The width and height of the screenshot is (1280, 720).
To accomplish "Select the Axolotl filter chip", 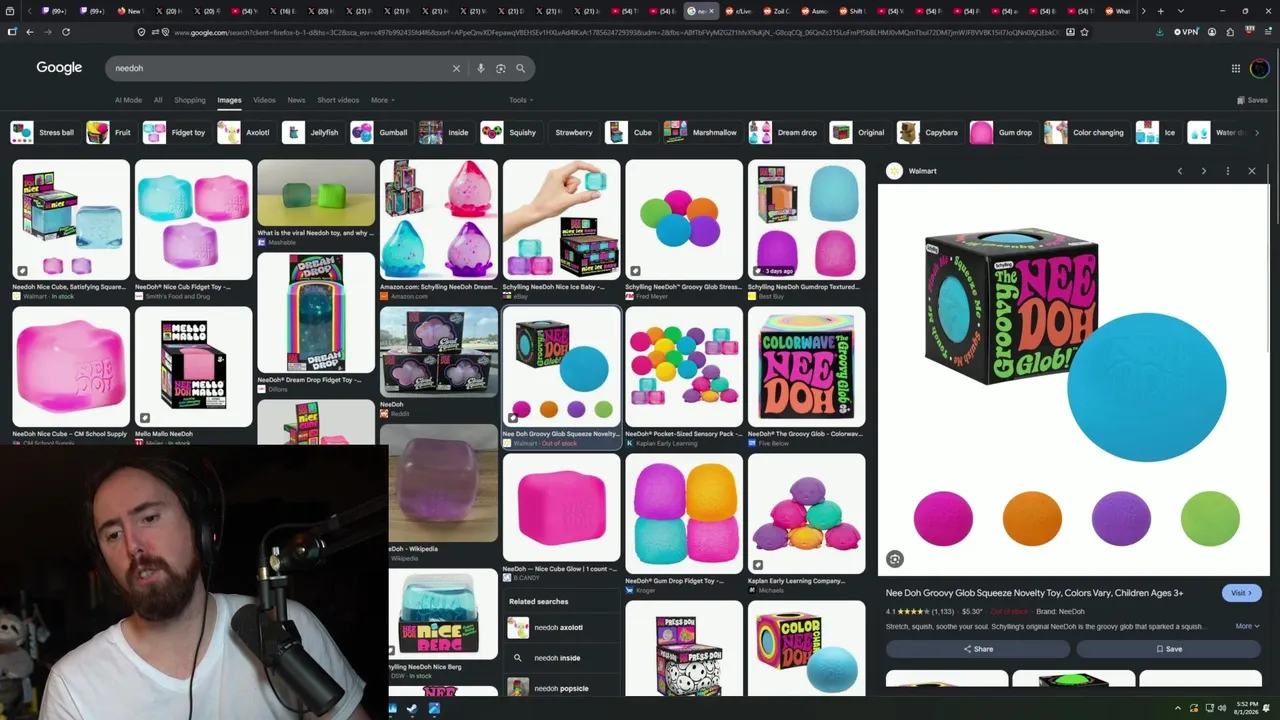I will (245, 132).
